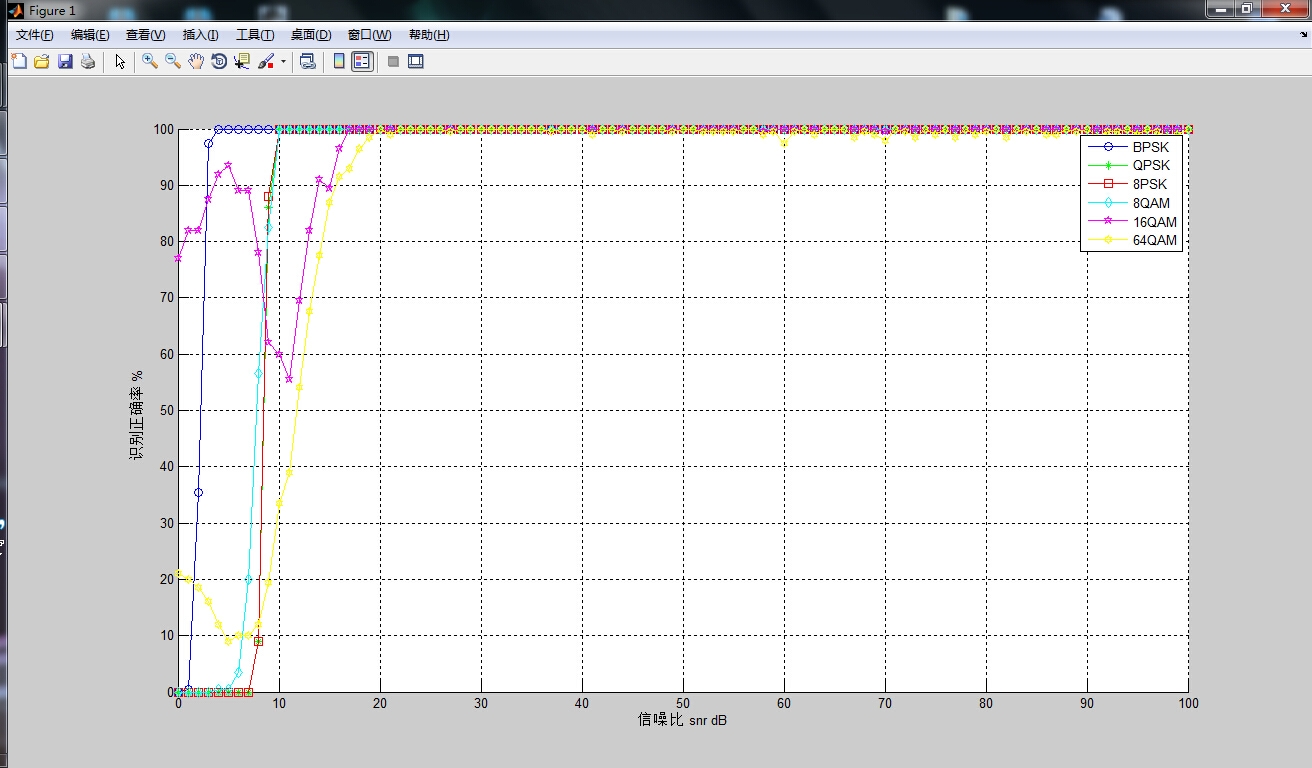This screenshot has width=1312, height=768.
Task: Select the y-axis label 识别正确率 %
Action: [x=137, y=414]
